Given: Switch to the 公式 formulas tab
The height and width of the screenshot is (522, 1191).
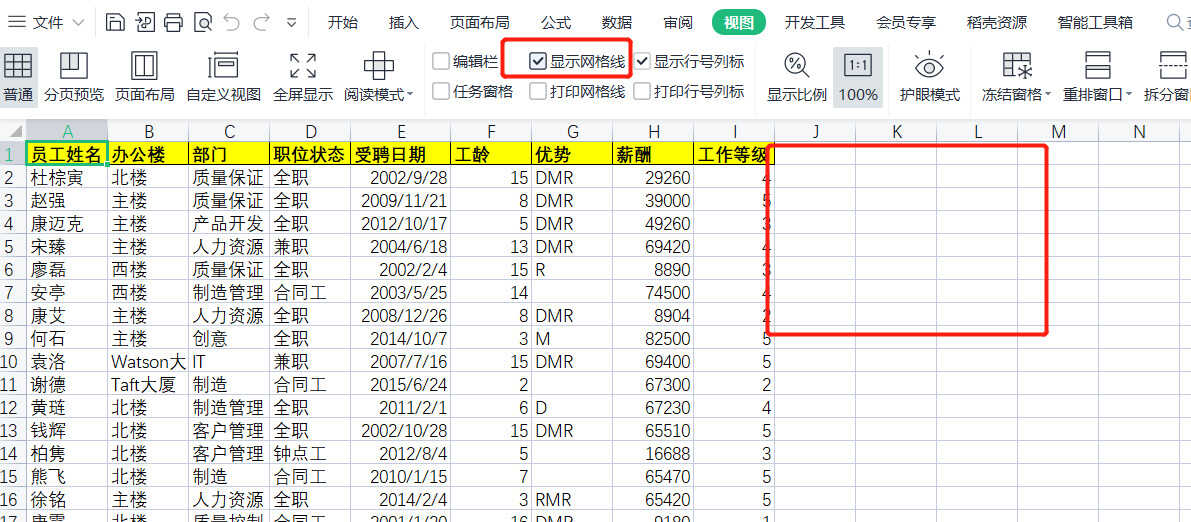Looking at the screenshot, I should 556,22.
